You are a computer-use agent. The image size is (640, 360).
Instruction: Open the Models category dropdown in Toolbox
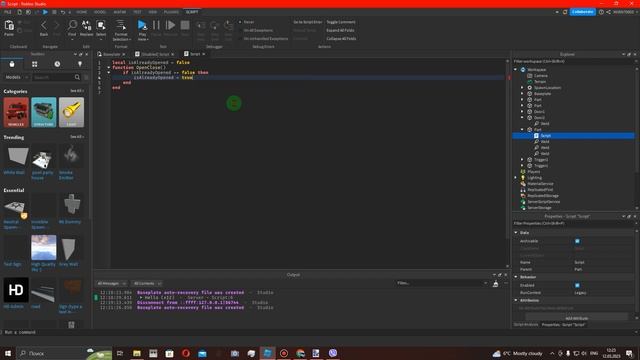[16, 77]
